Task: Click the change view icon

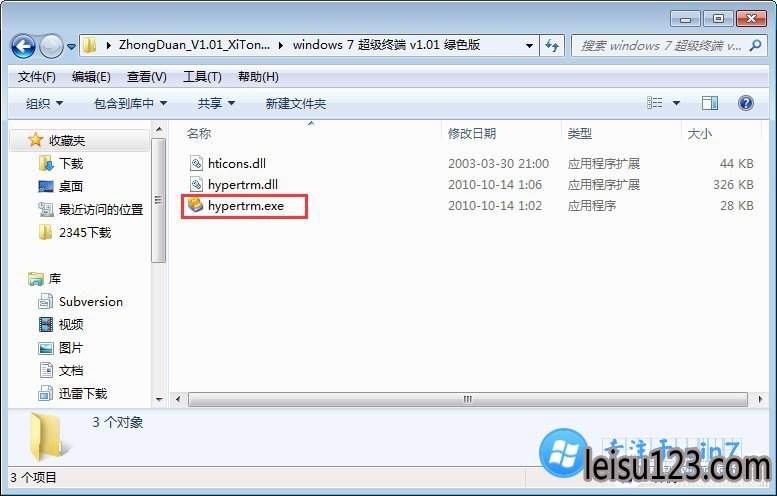Action: (x=654, y=103)
